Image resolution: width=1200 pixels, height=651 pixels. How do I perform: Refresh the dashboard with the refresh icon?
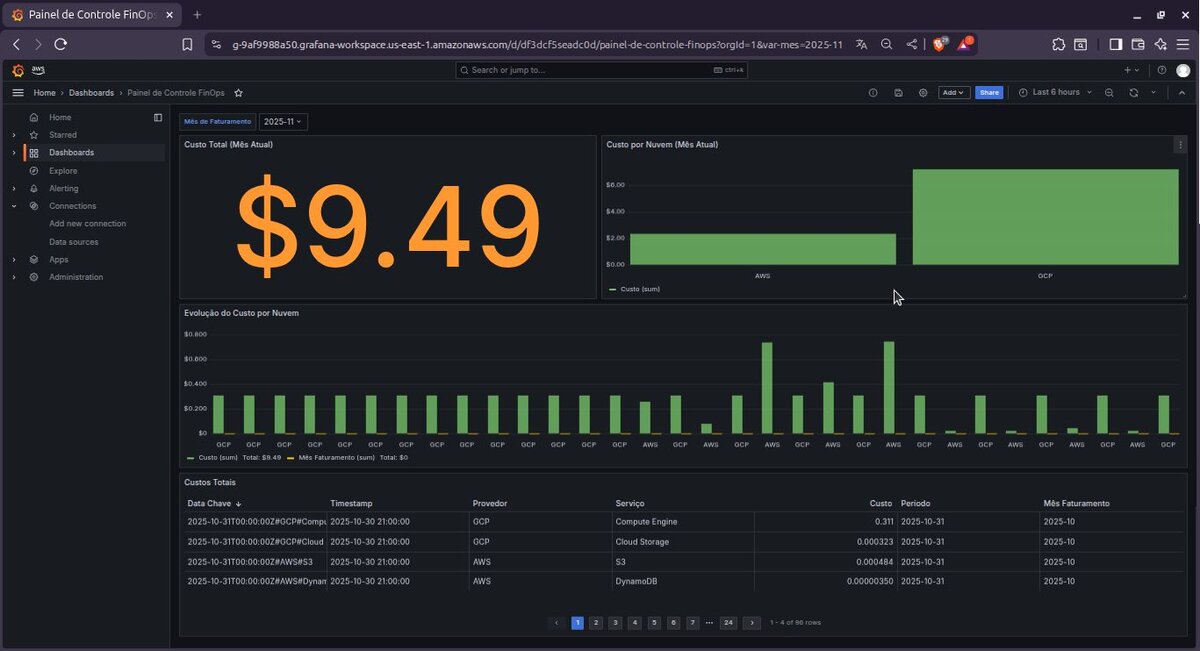coord(1133,92)
